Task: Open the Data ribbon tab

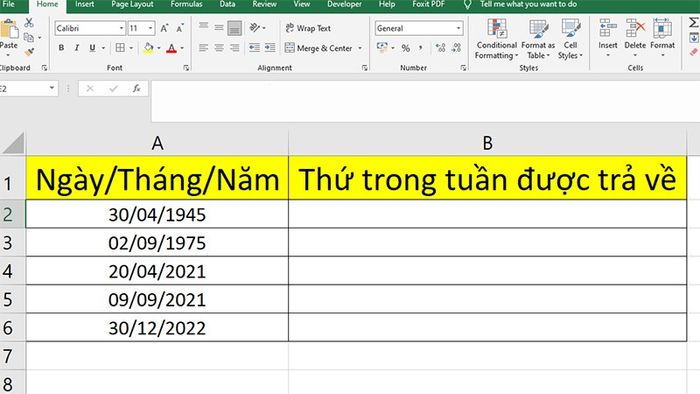Action: click(227, 4)
